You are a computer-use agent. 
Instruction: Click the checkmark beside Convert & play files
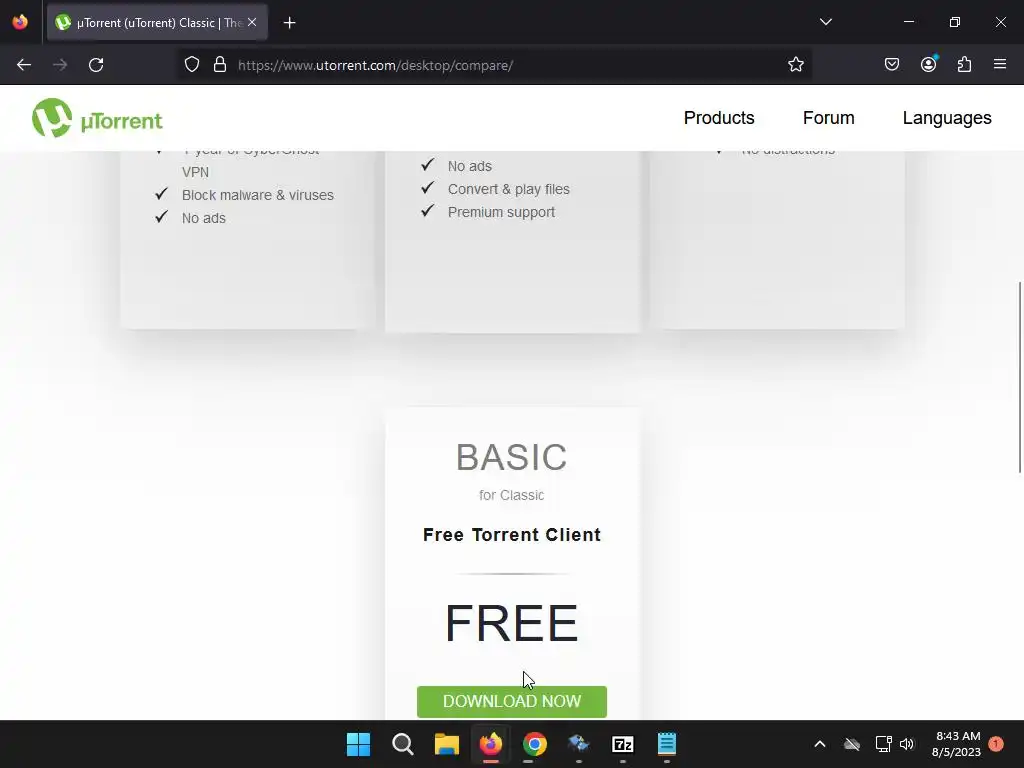click(x=428, y=188)
